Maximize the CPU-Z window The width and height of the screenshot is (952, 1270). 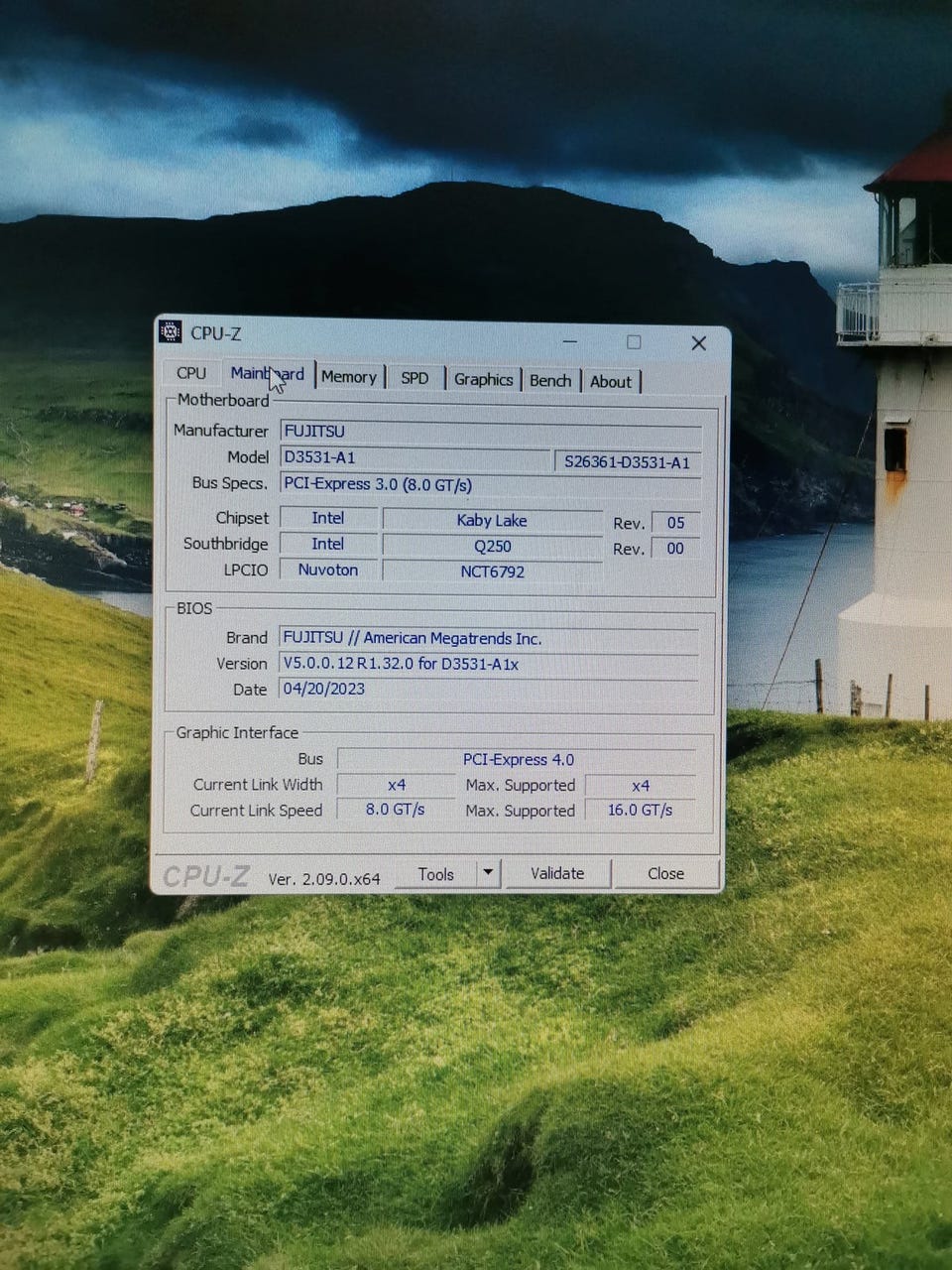coord(634,342)
